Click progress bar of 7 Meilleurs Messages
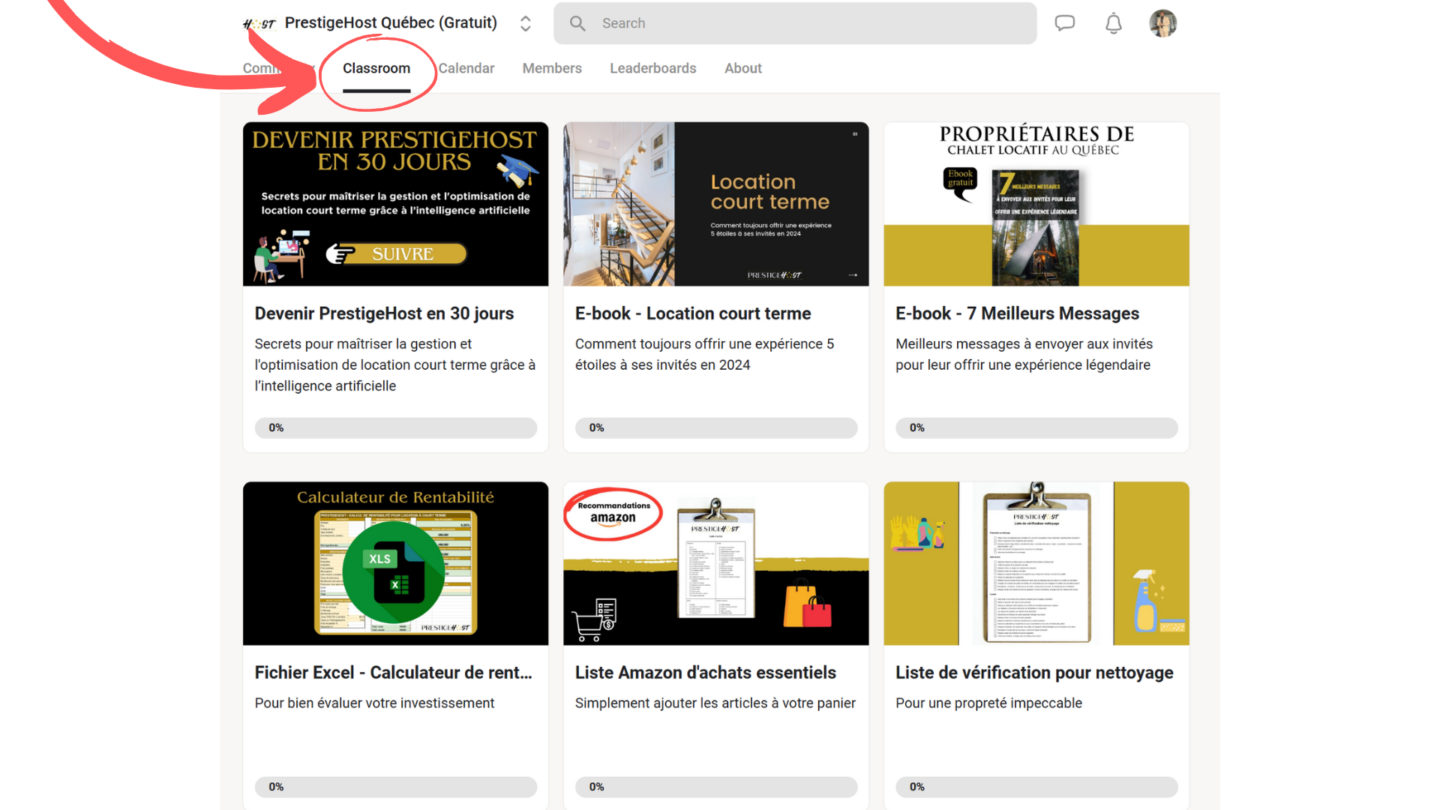The width and height of the screenshot is (1440, 810). pyautogui.click(x=1037, y=428)
